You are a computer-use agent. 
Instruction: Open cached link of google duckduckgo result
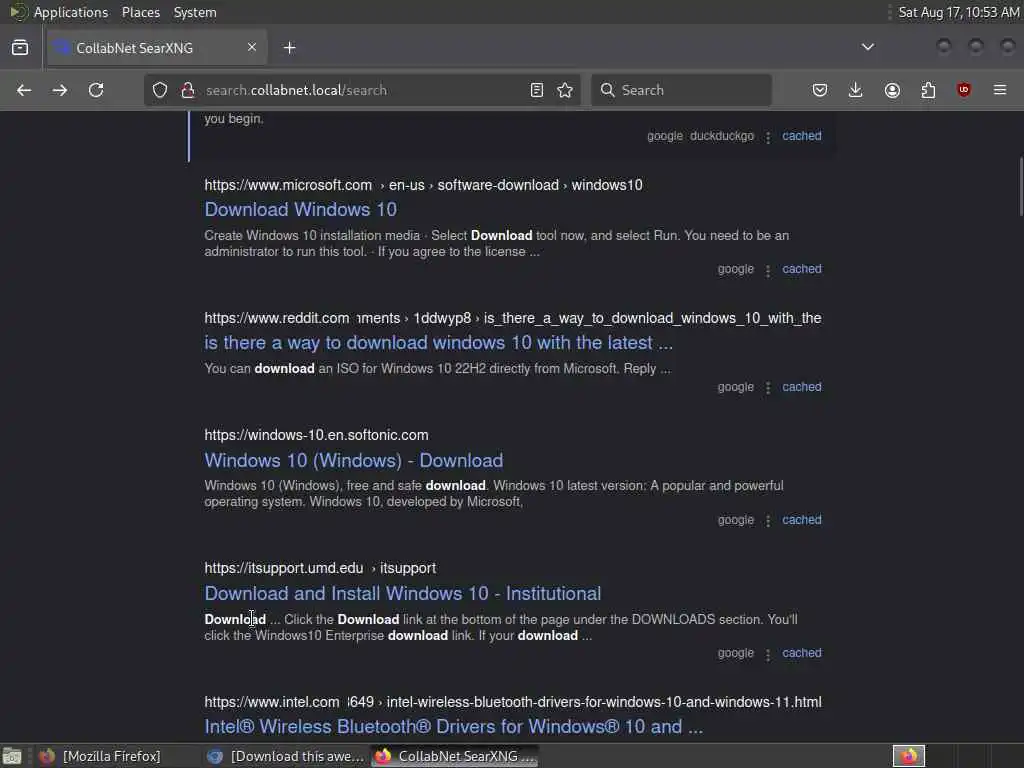pyautogui.click(x=801, y=136)
